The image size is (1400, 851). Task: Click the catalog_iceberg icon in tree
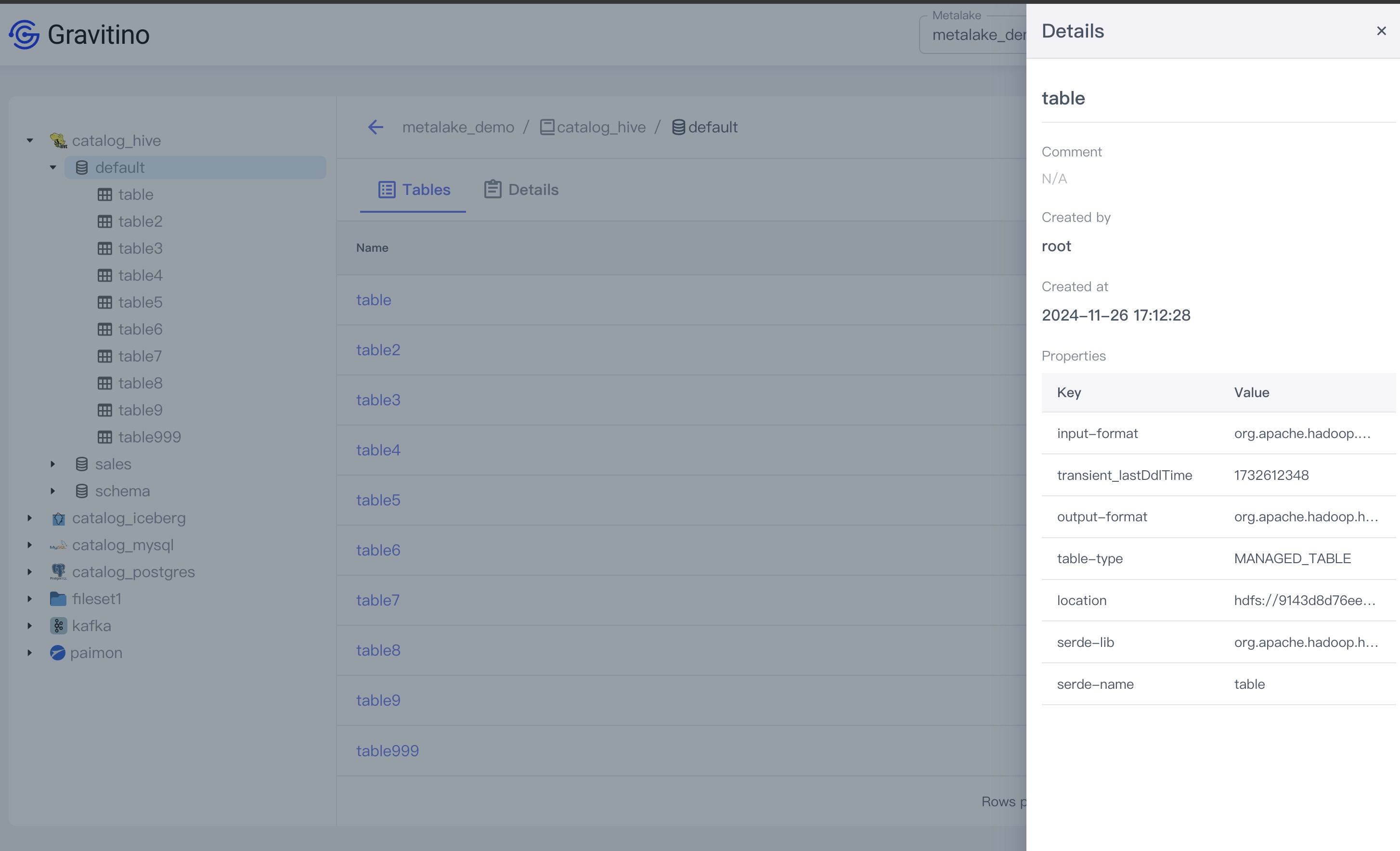(58, 518)
